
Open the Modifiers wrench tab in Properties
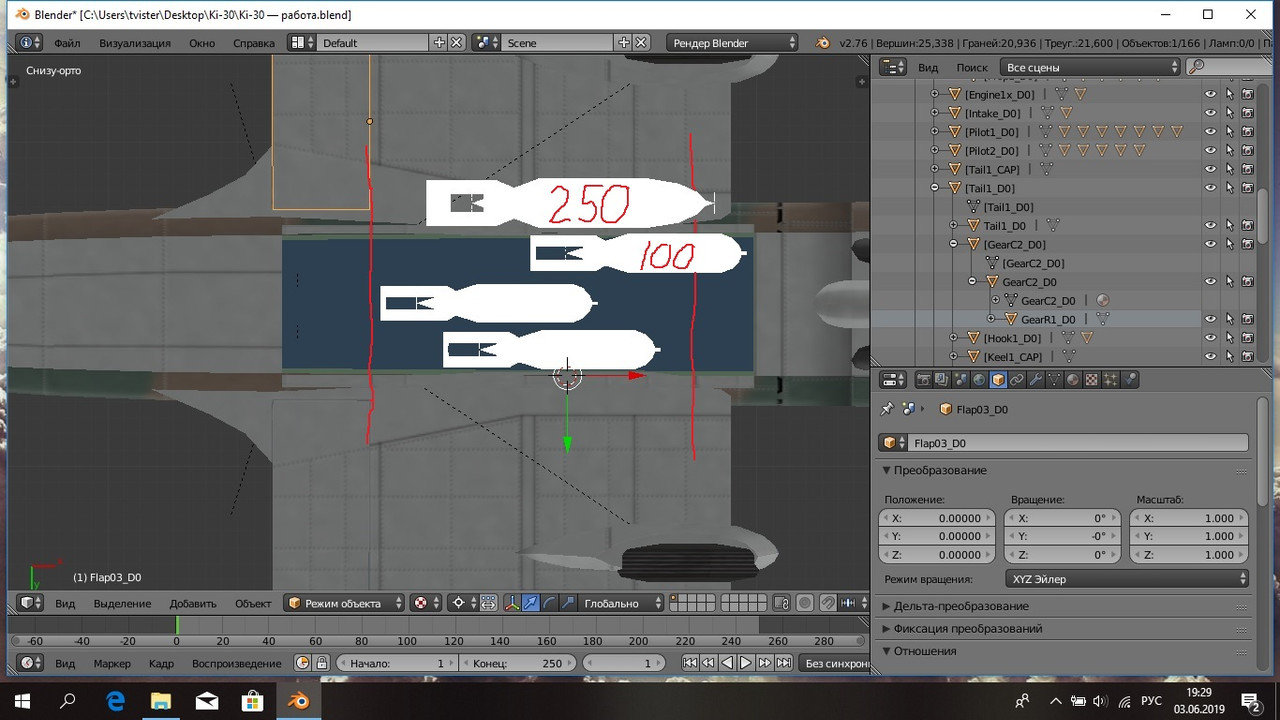pos(1035,380)
